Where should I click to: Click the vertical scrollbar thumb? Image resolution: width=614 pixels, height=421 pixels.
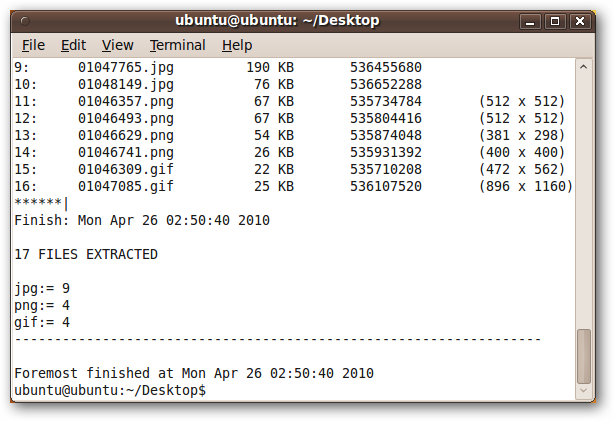583,356
